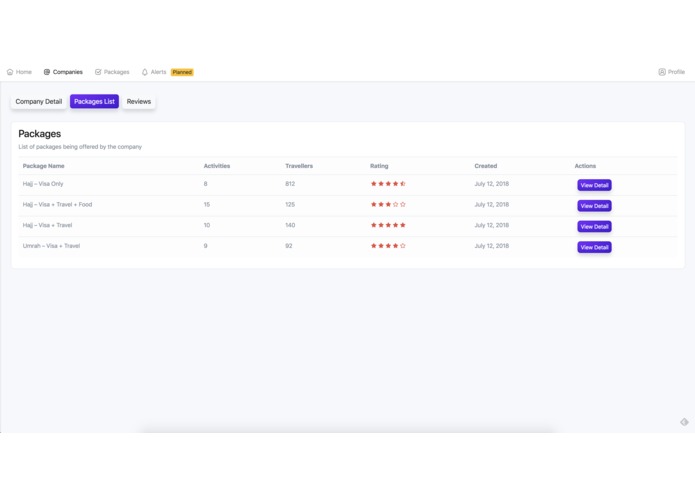Open Companies in the navigation bar
This screenshot has height=494, width=695.
(x=63, y=72)
